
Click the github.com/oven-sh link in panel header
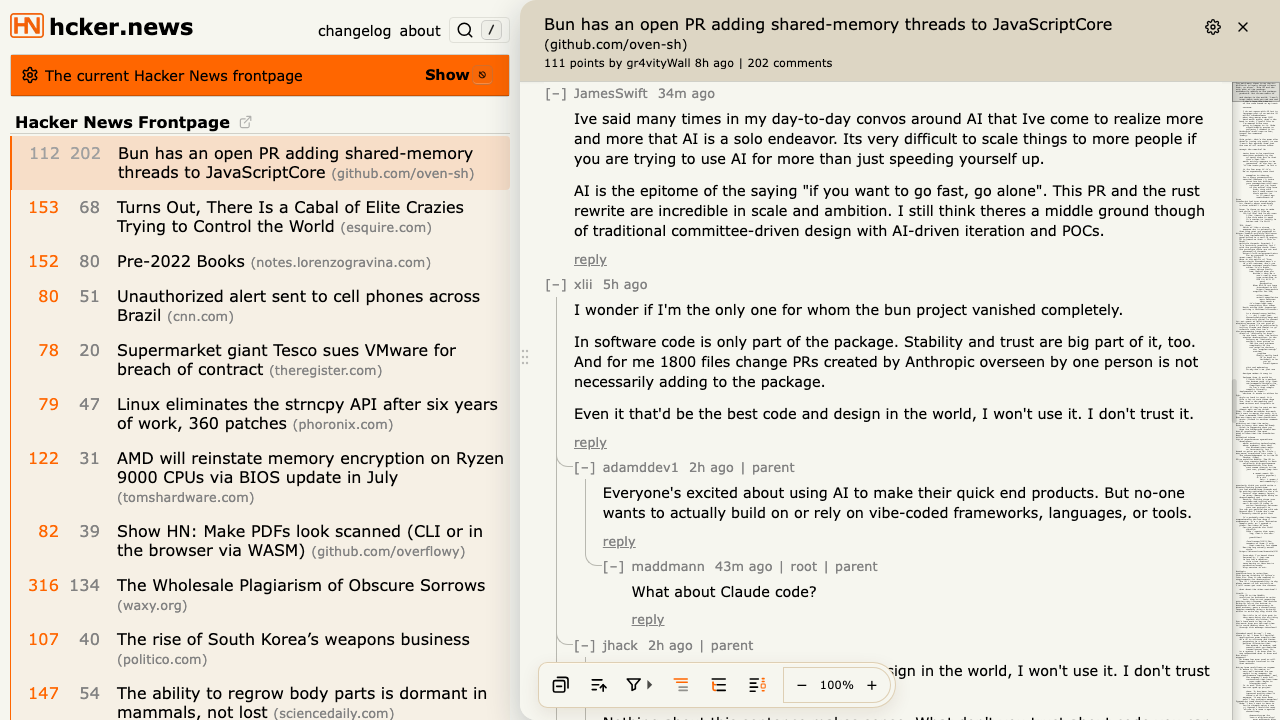616,45
